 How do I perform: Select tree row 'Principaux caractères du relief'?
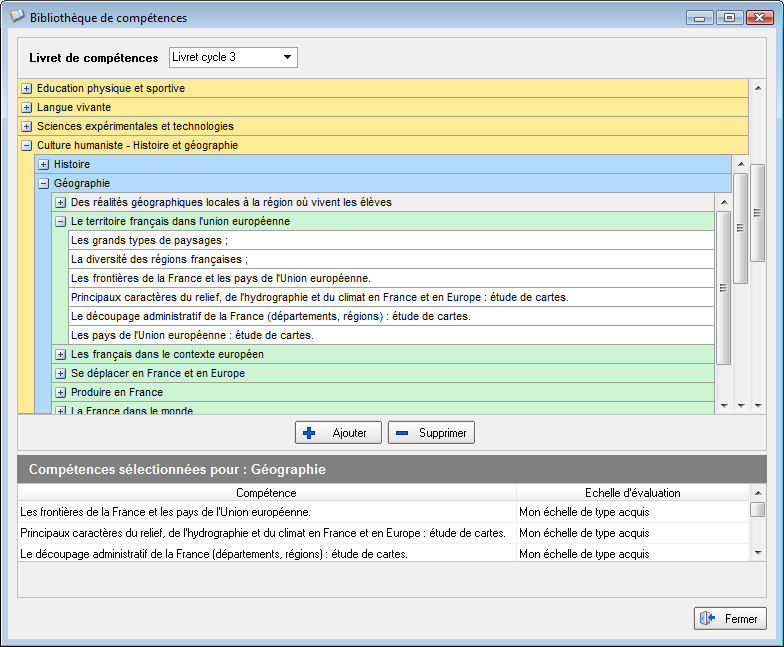[391, 298]
